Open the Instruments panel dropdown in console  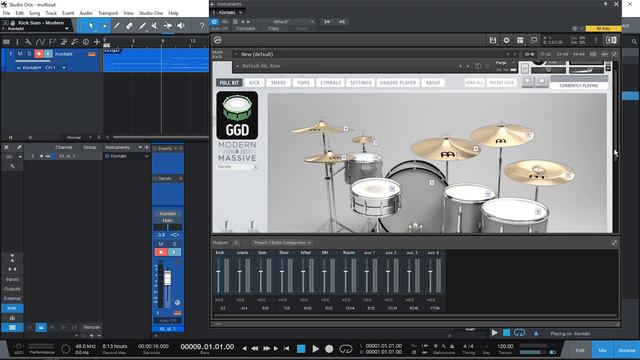140,147
